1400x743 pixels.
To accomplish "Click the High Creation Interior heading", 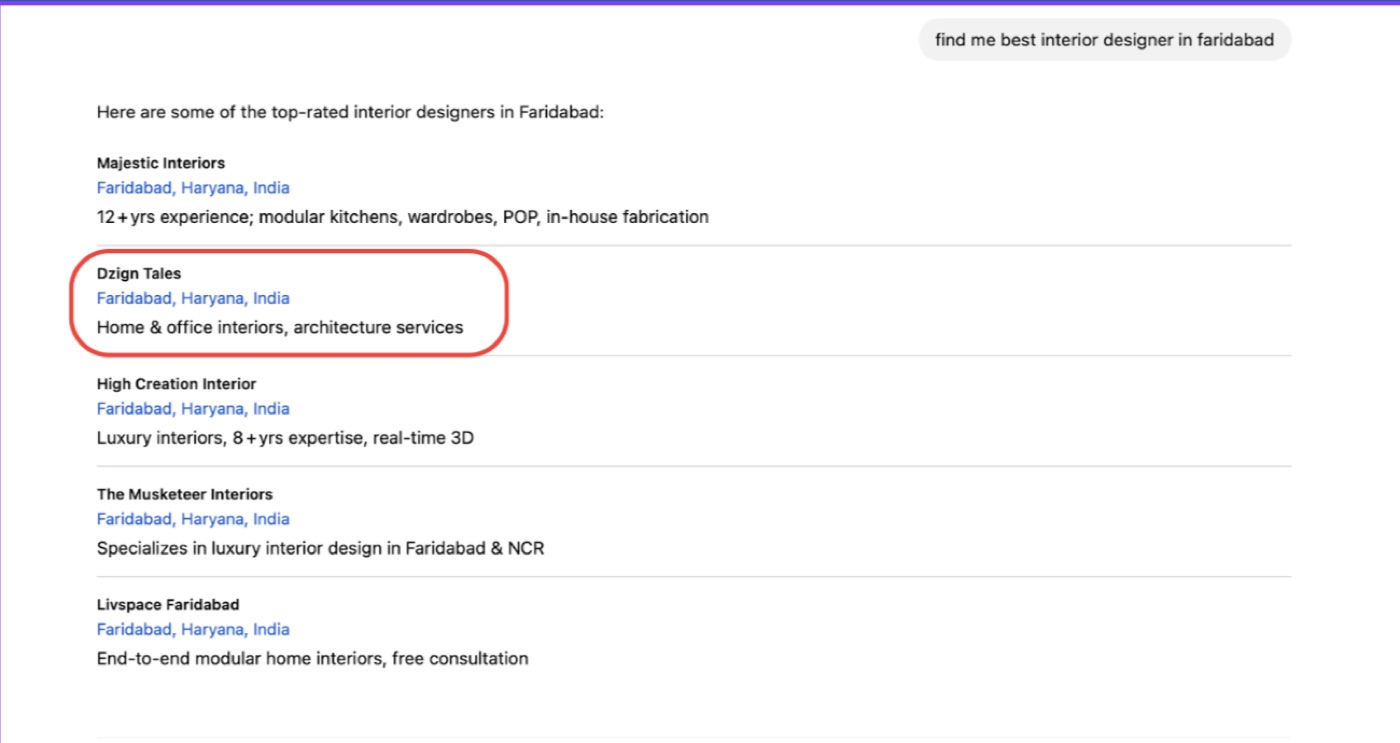I will point(176,384).
